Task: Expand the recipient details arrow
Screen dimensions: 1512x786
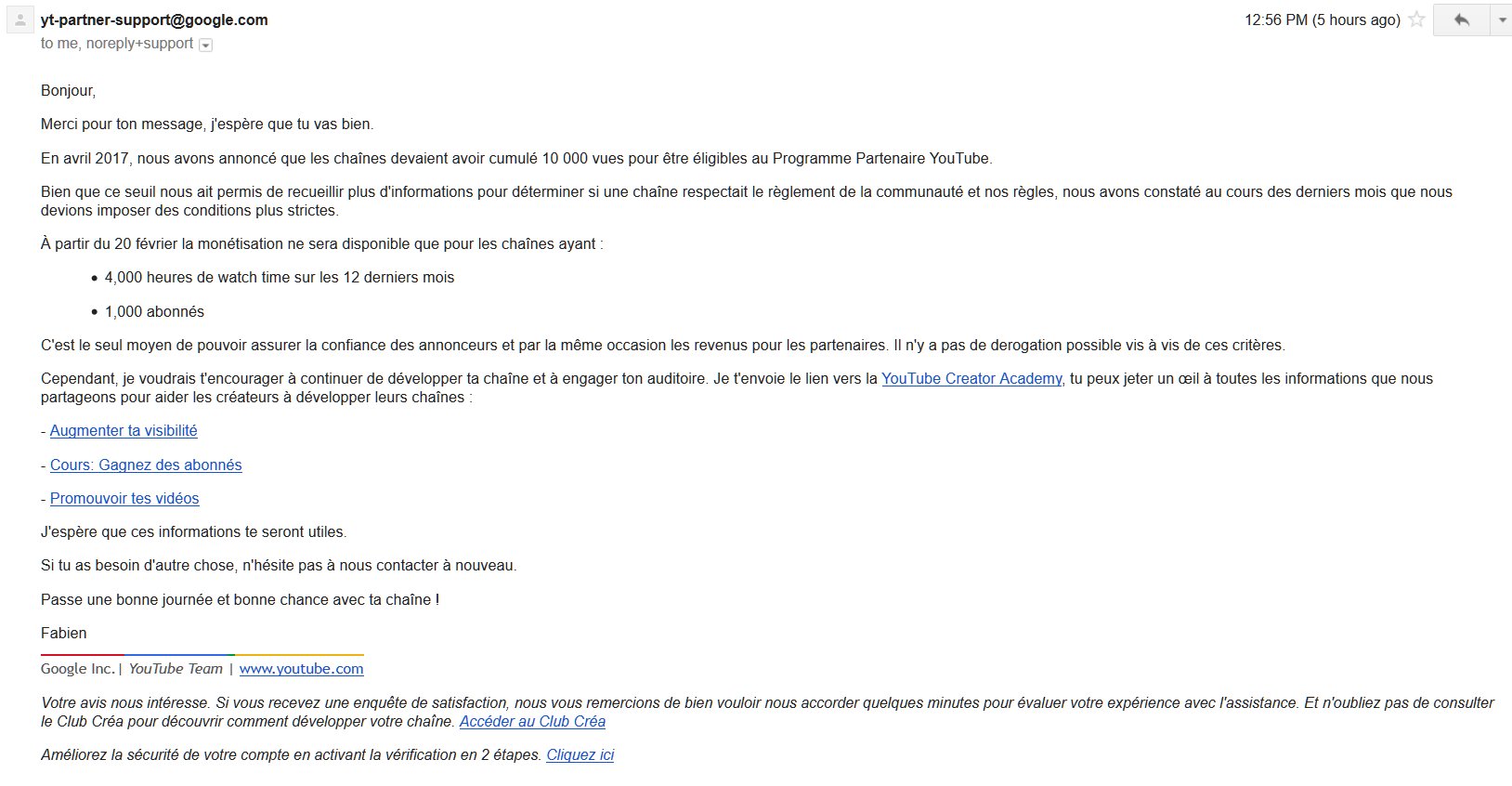Action: [206, 45]
